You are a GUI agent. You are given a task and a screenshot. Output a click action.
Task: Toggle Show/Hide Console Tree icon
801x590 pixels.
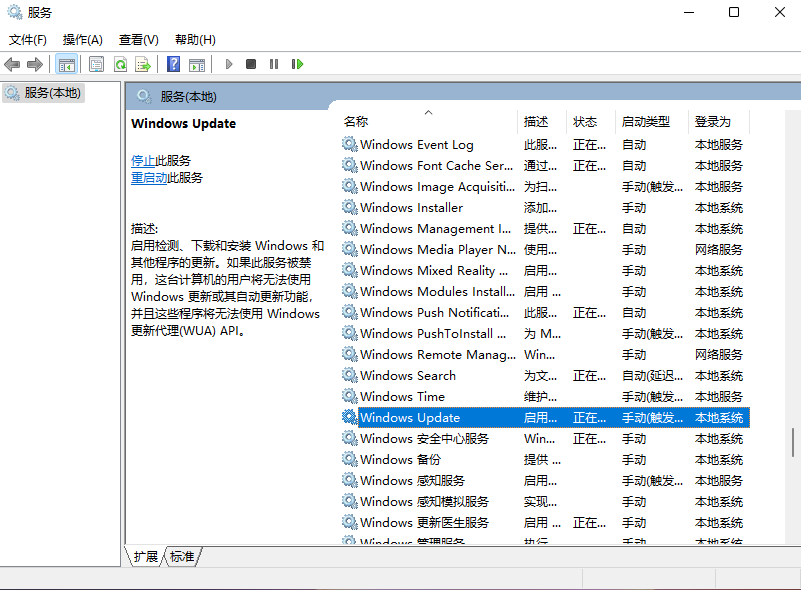click(66, 64)
